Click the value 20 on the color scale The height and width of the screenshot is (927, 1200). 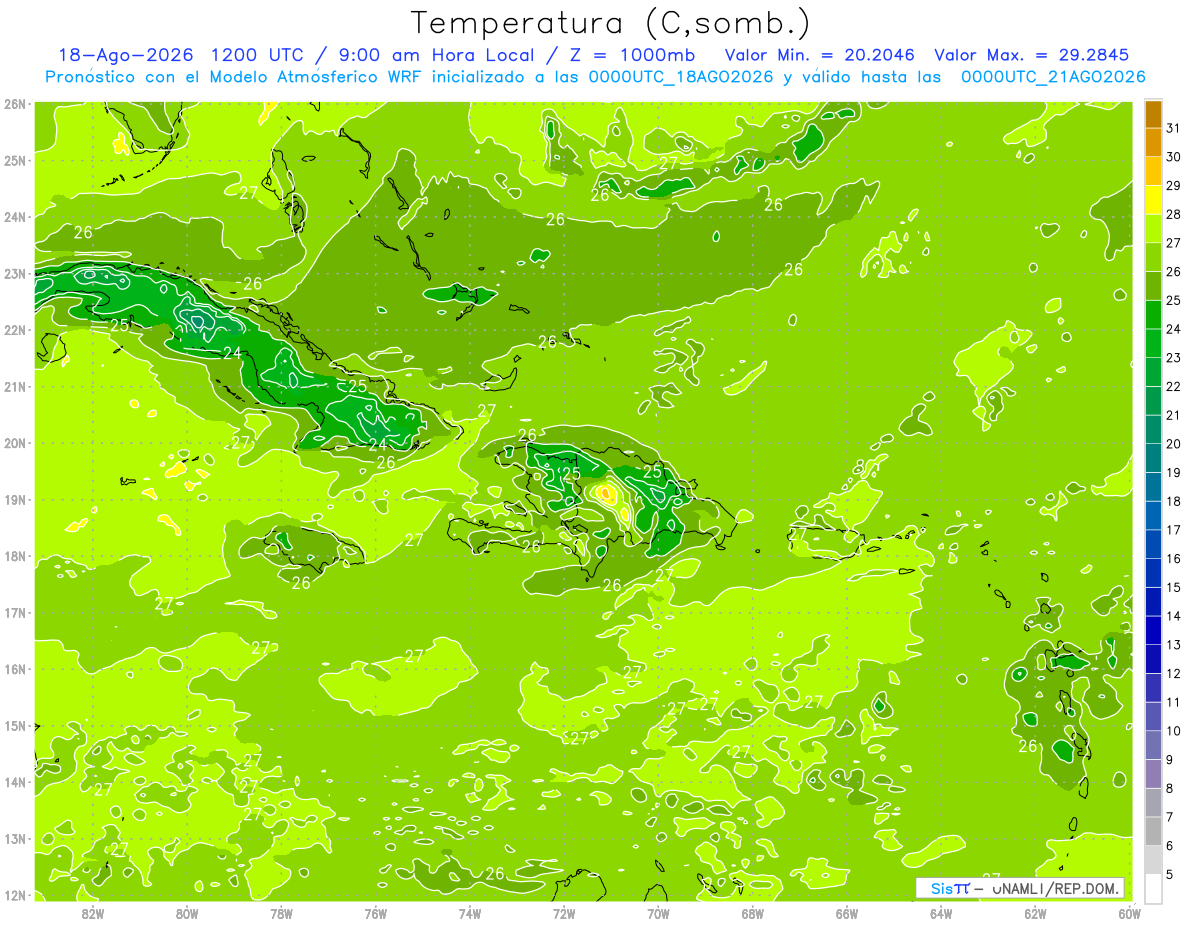point(1173,444)
